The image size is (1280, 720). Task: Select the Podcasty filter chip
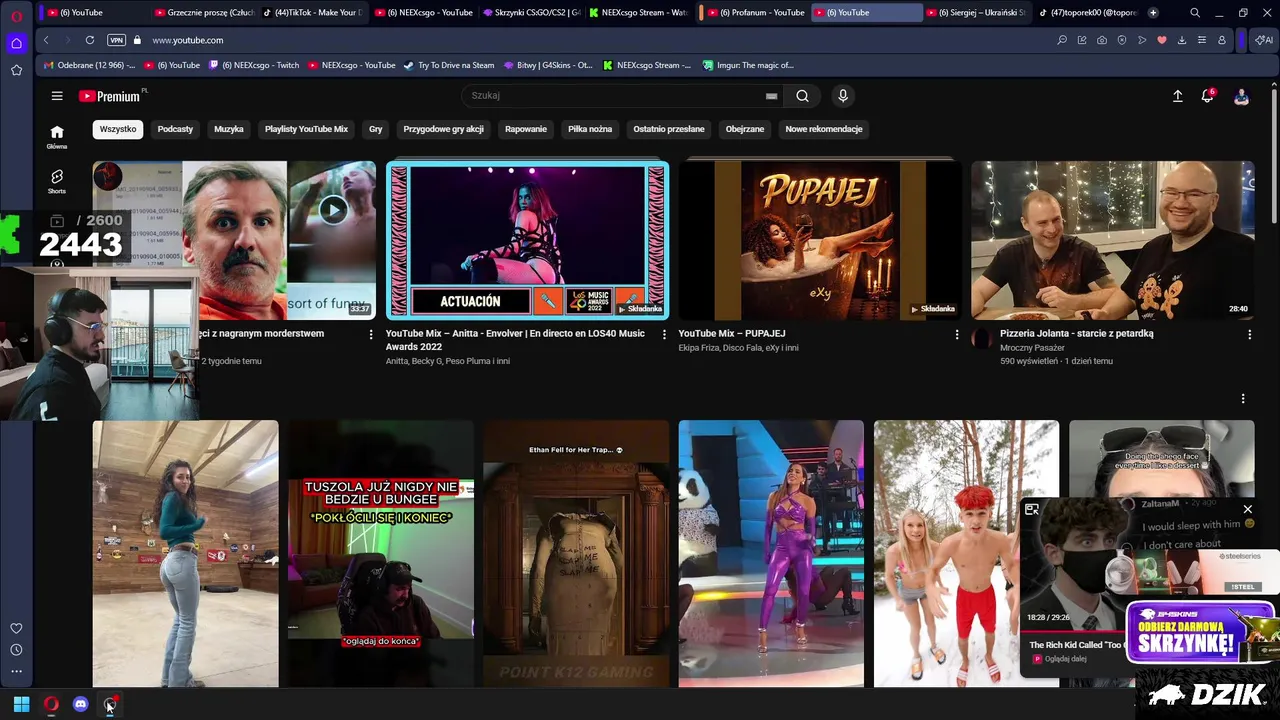coord(175,129)
